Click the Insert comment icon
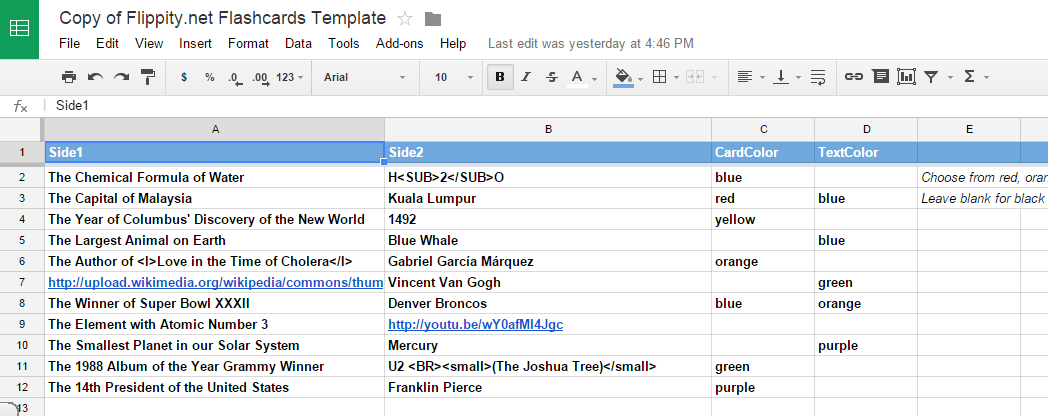 pyautogui.click(x=881, y=76)
